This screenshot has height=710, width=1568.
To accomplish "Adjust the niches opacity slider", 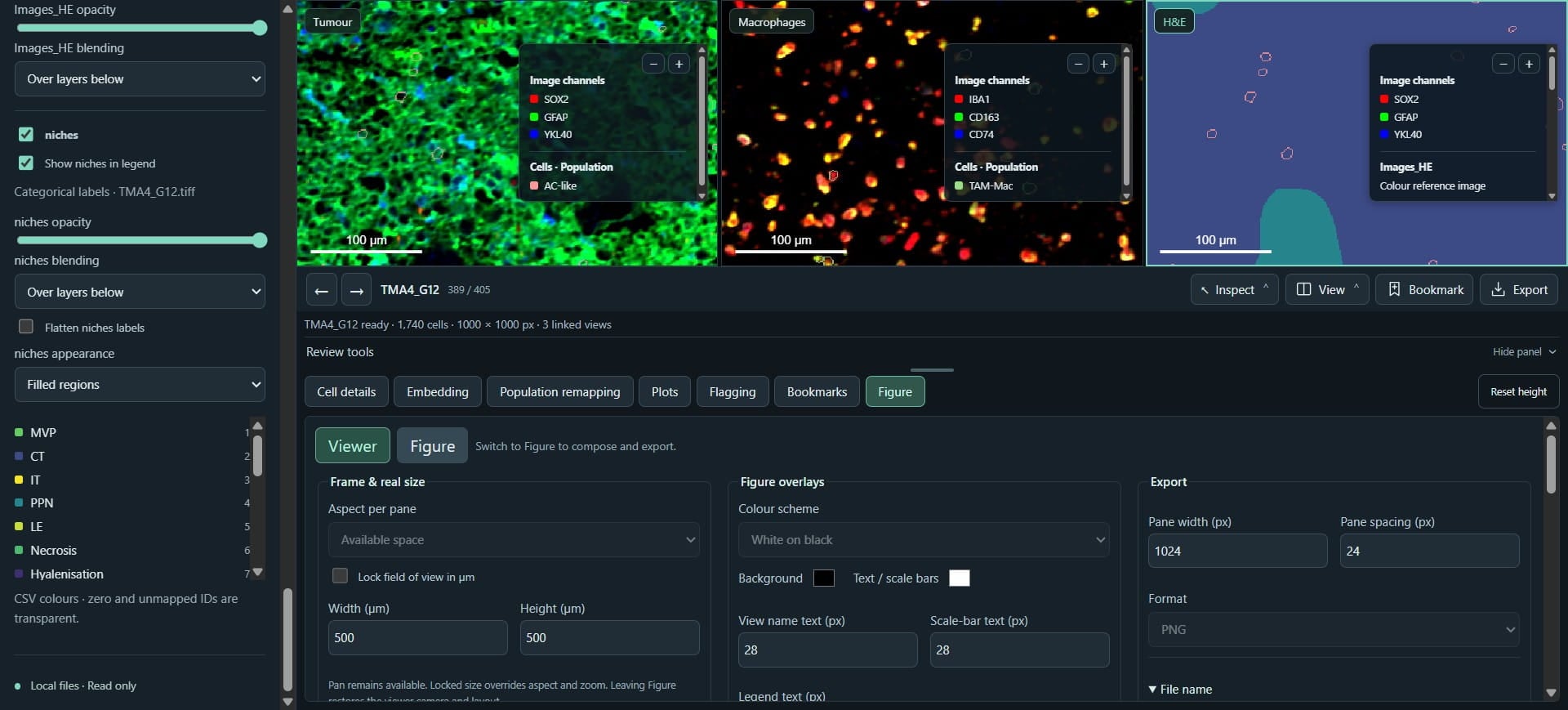I will tap(141, 240).
